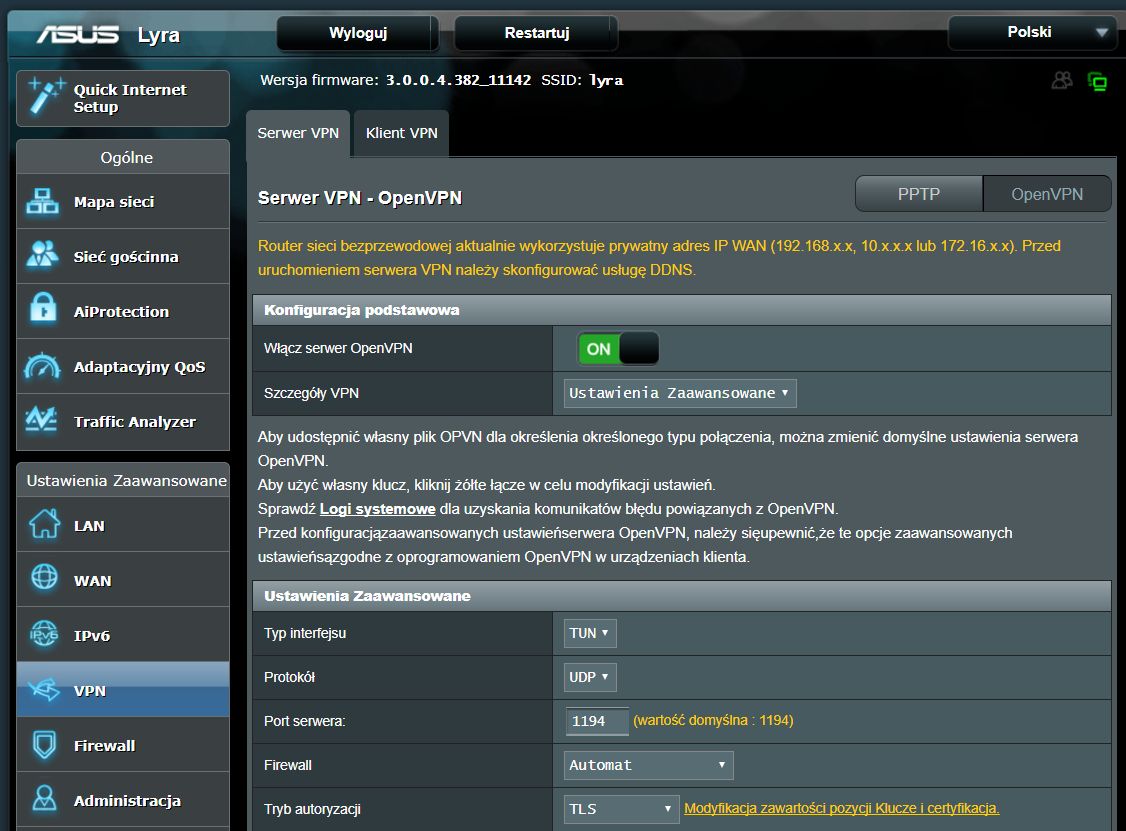Open the Adaptacyjny QoS menu item
This screenshot has height=831, width=1126.
click(x=123, y=366)
